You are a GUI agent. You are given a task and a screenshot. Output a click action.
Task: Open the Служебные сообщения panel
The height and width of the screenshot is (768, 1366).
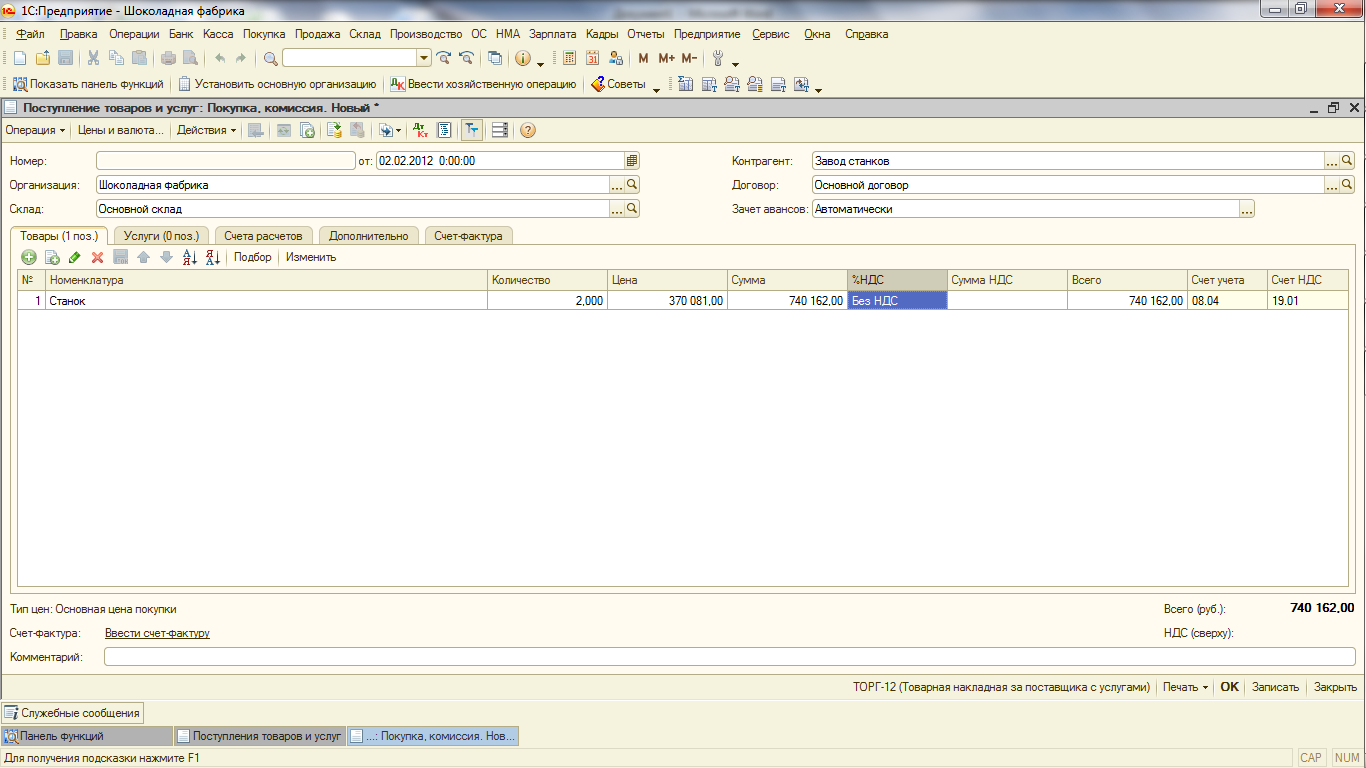(72, 713)
